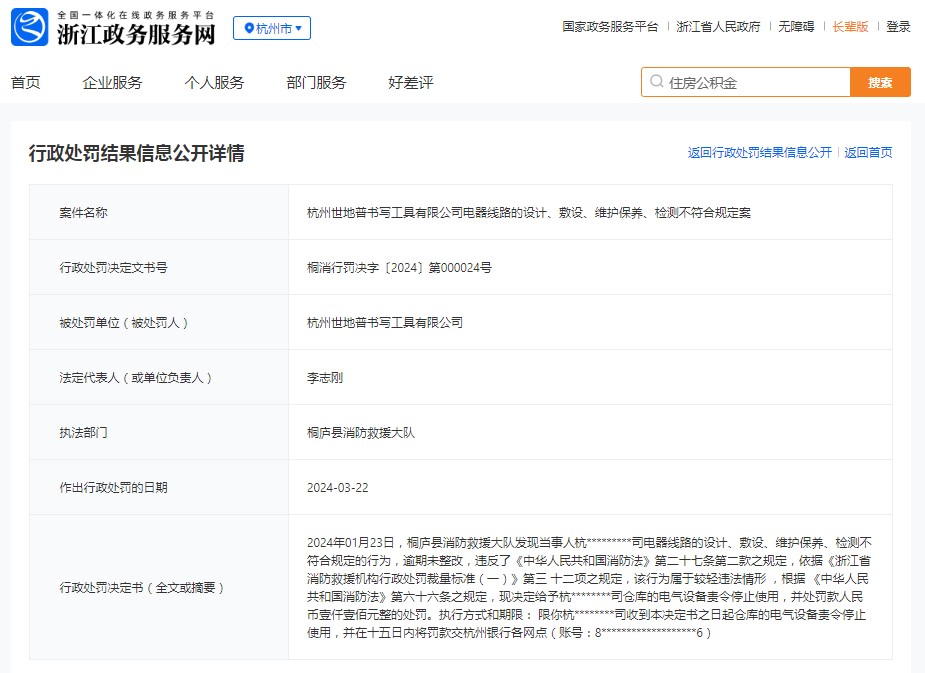Screen dimensions: 925x673
Task: Click the 浙江政务服务网 site title
Action: (x=136, y=35)
